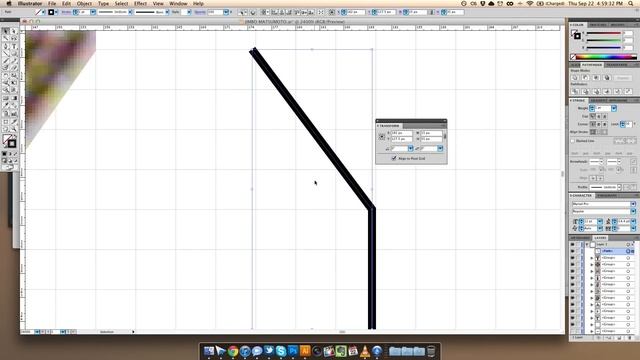Click the W width field in Transform panel
This screenshot has width=640, height=360.
[x=431, y=133]
